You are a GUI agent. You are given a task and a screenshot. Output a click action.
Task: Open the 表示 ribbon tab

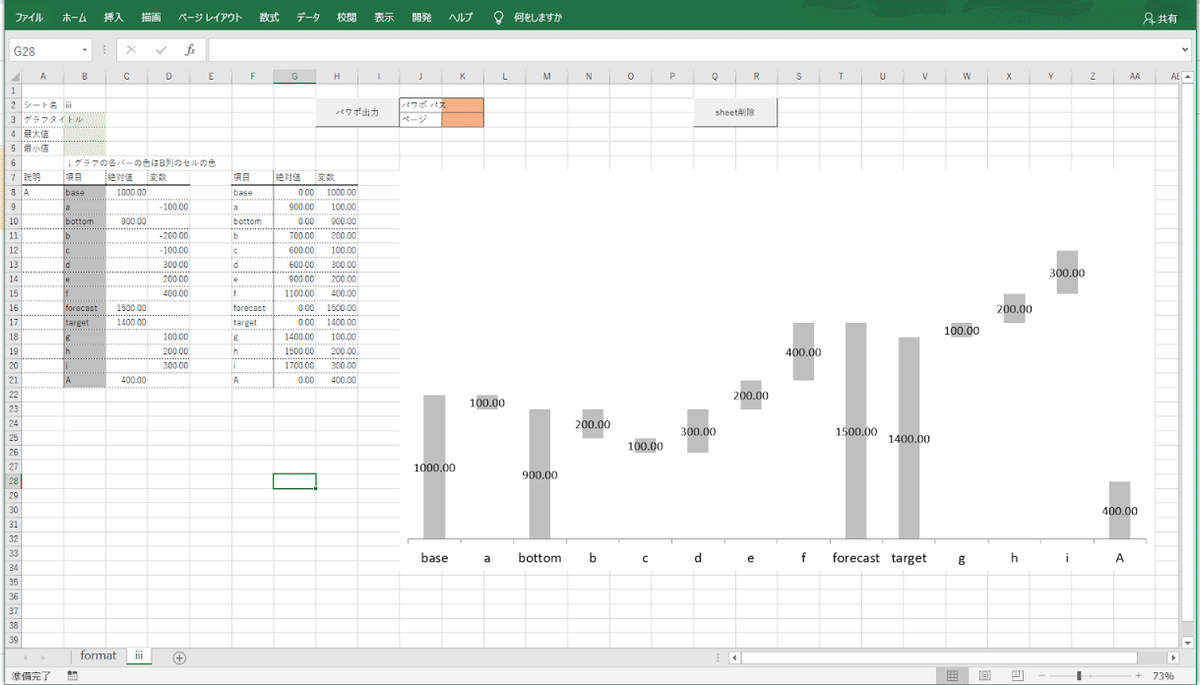(384, 18)
